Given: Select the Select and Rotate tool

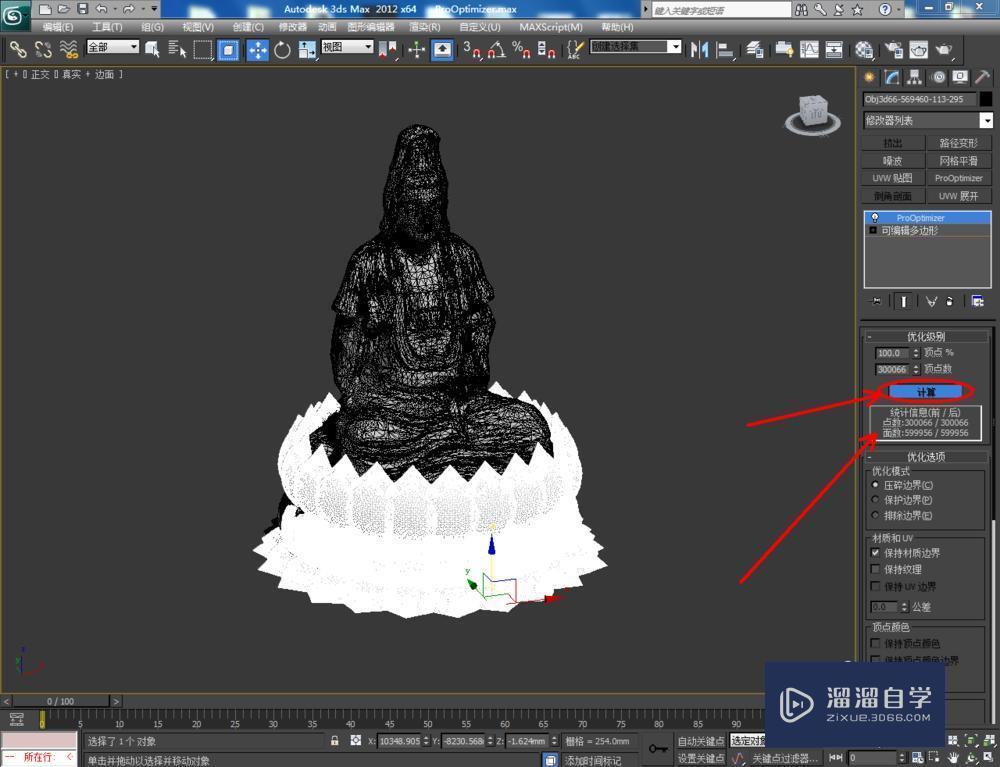Looking at the screenshot, I should [282, 50].
